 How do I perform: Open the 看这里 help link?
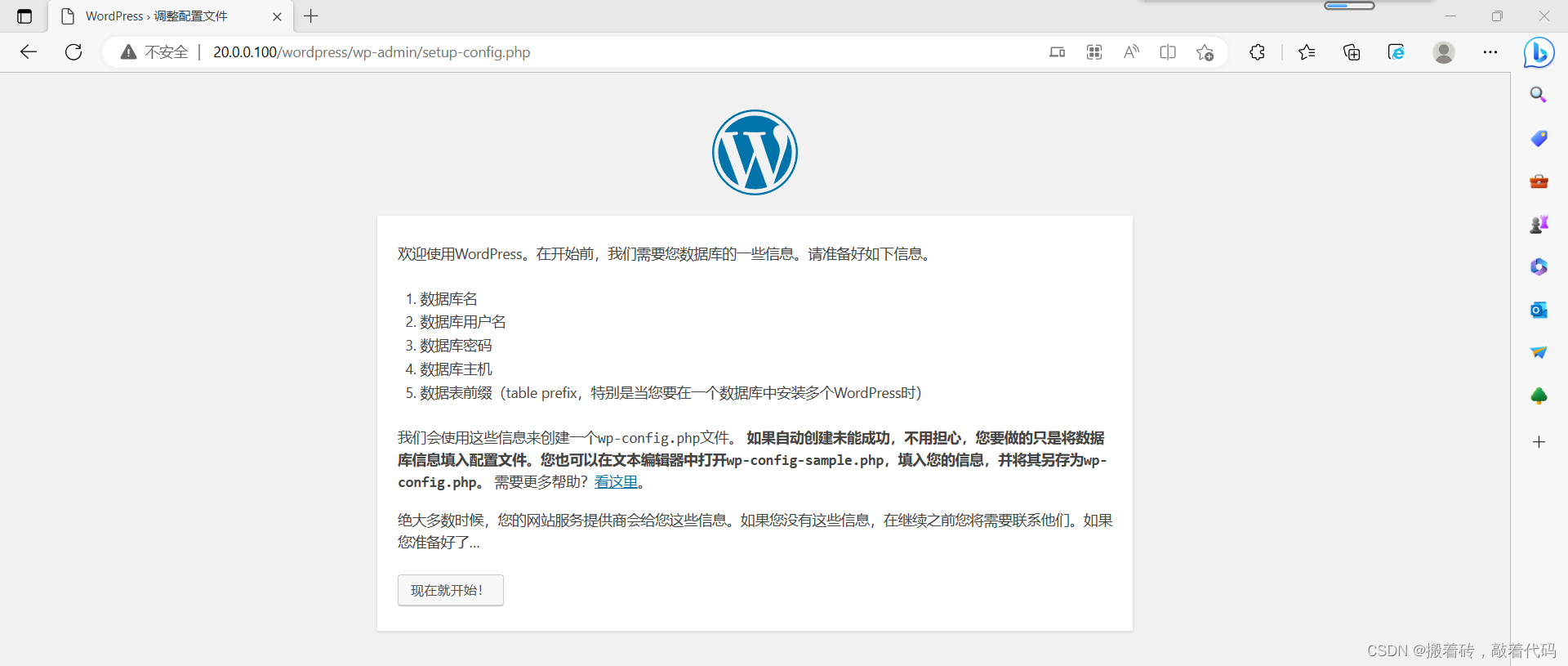pyautogui.click(x=616, y=482)
